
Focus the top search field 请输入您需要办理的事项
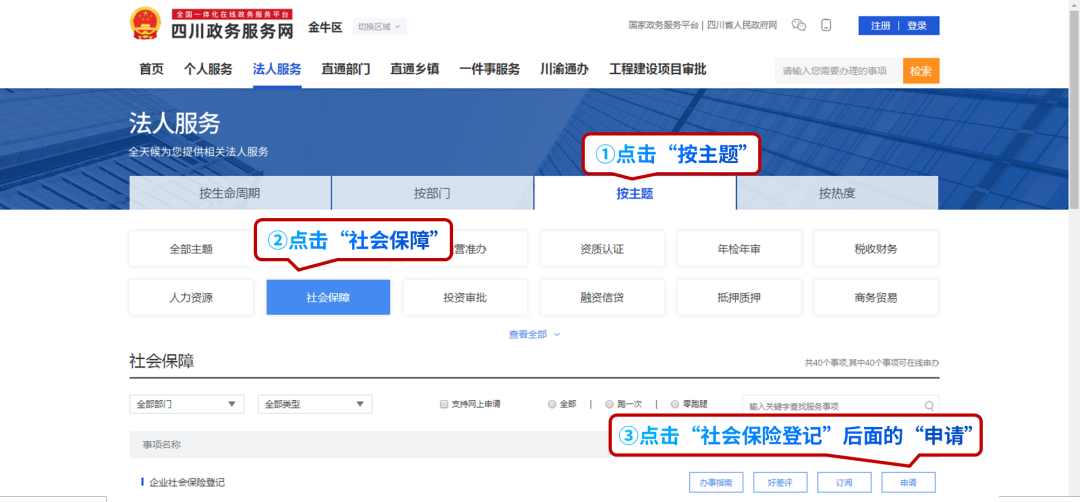point(838,70)
